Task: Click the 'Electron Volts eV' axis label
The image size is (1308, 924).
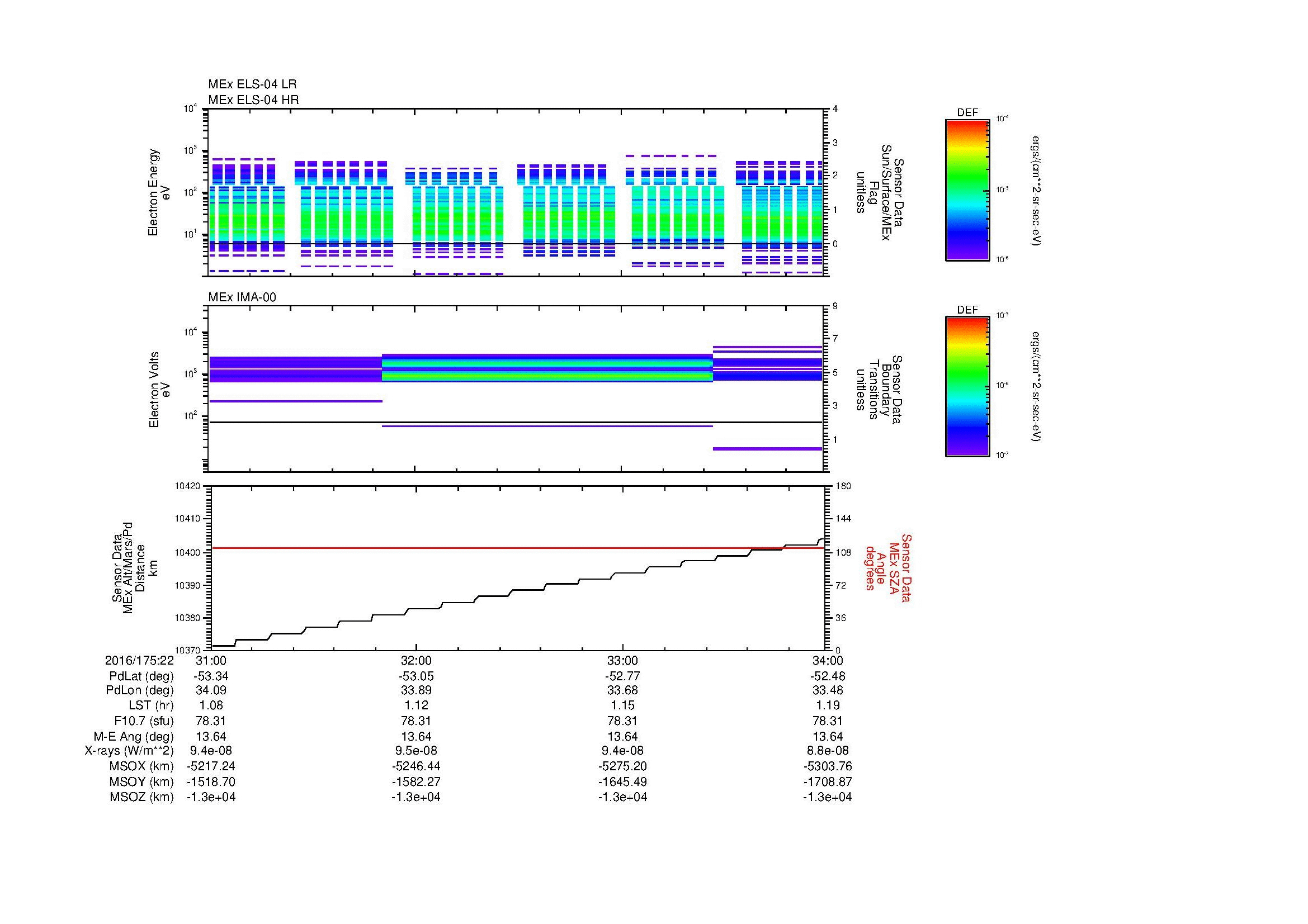Action: coord(159,390)
